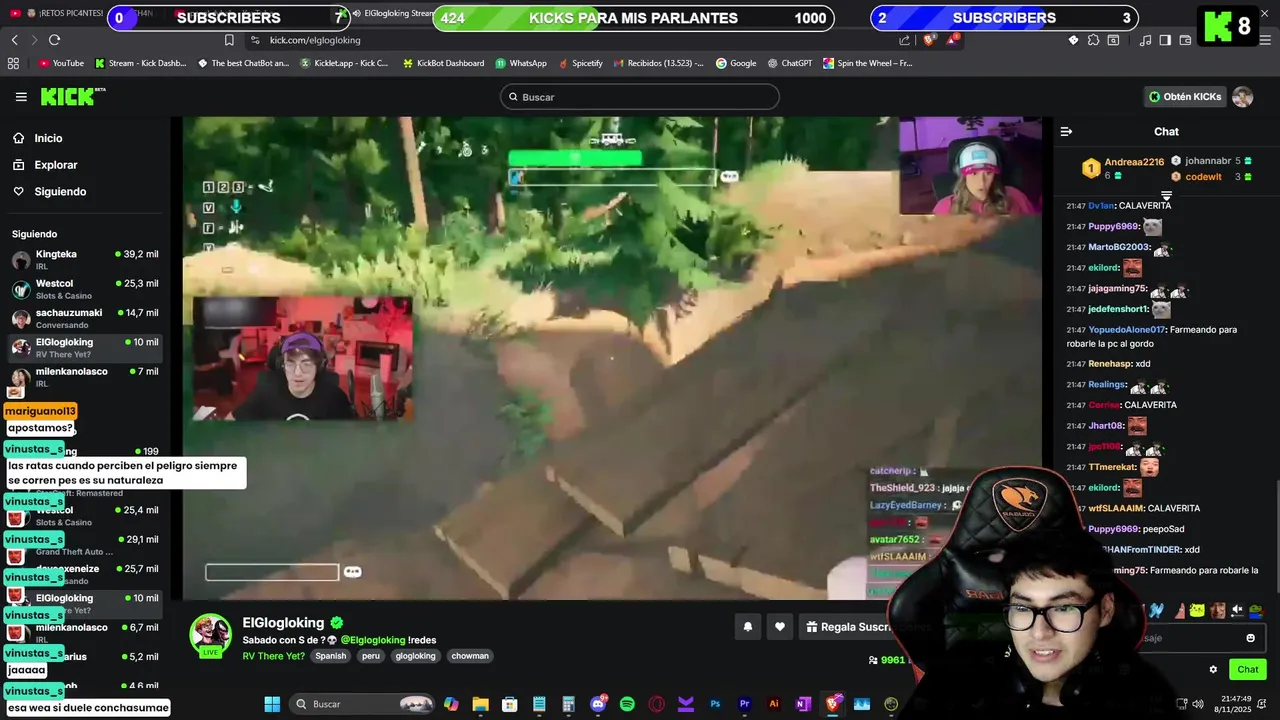The width and height of the screenshot is (1280, 720).
Task: Open the browser apps grid icon
Action: [x=13, y=63]
